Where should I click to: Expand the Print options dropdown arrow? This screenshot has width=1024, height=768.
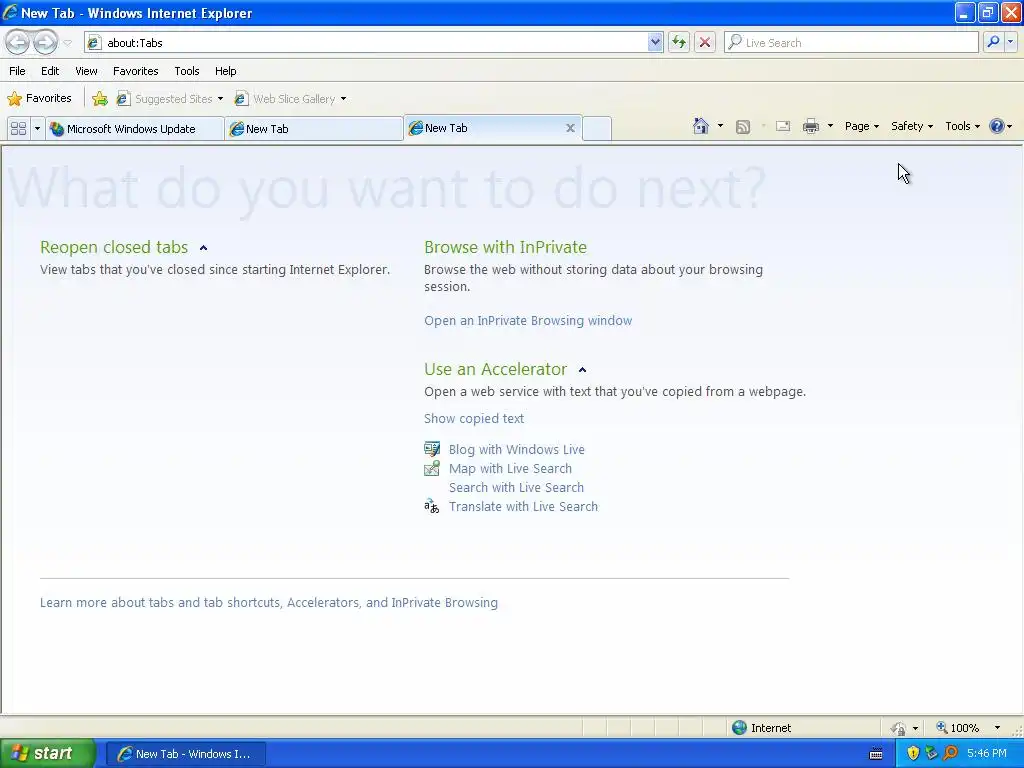(x=830, y=126)
